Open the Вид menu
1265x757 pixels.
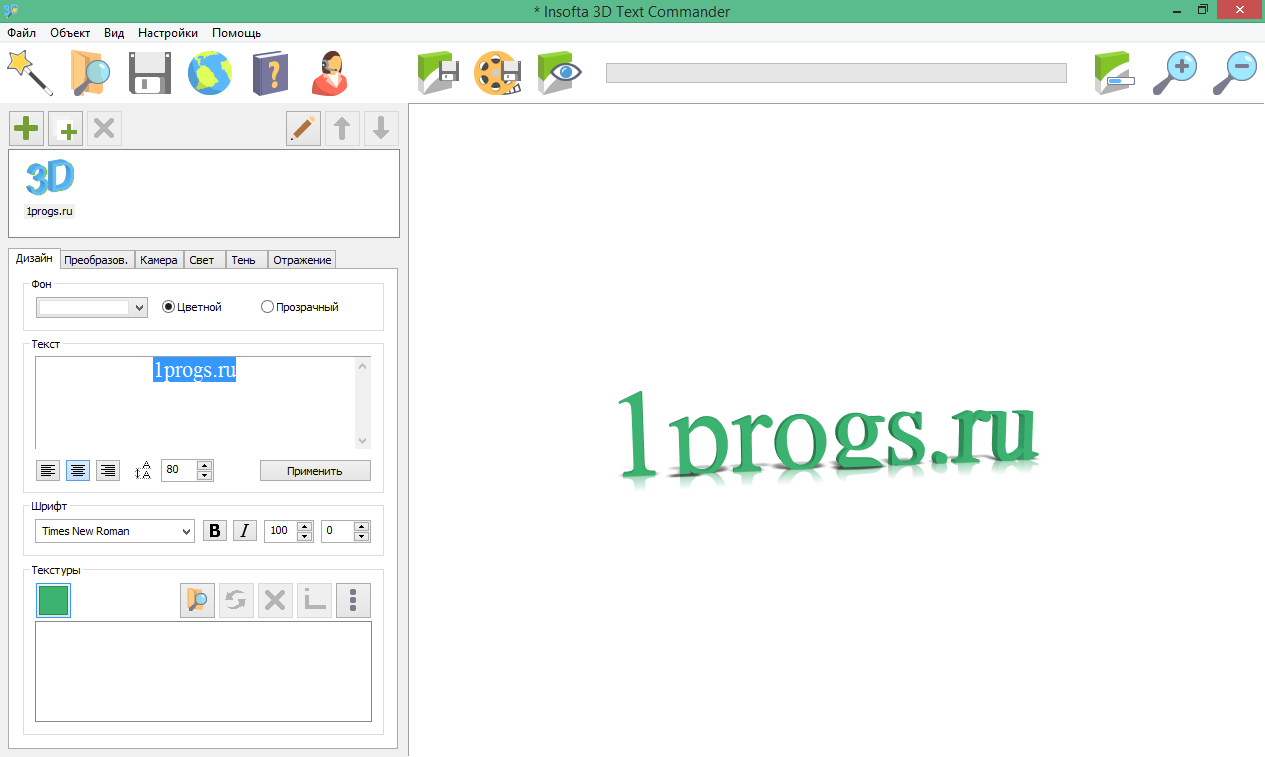click(x=114, y=33)
